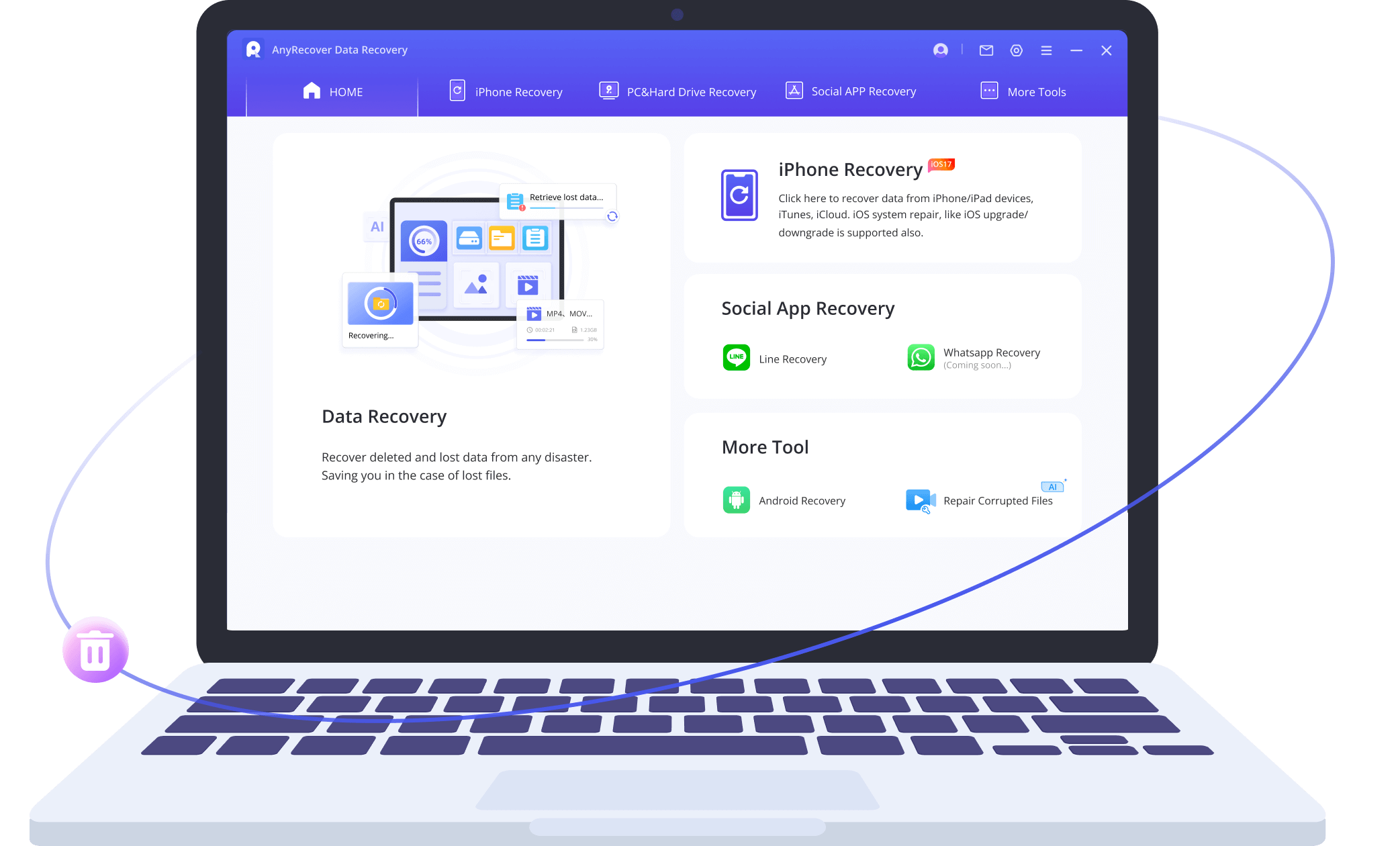
Task: Click the 66% progress circle in the illustration
Action: pos(424,241)
